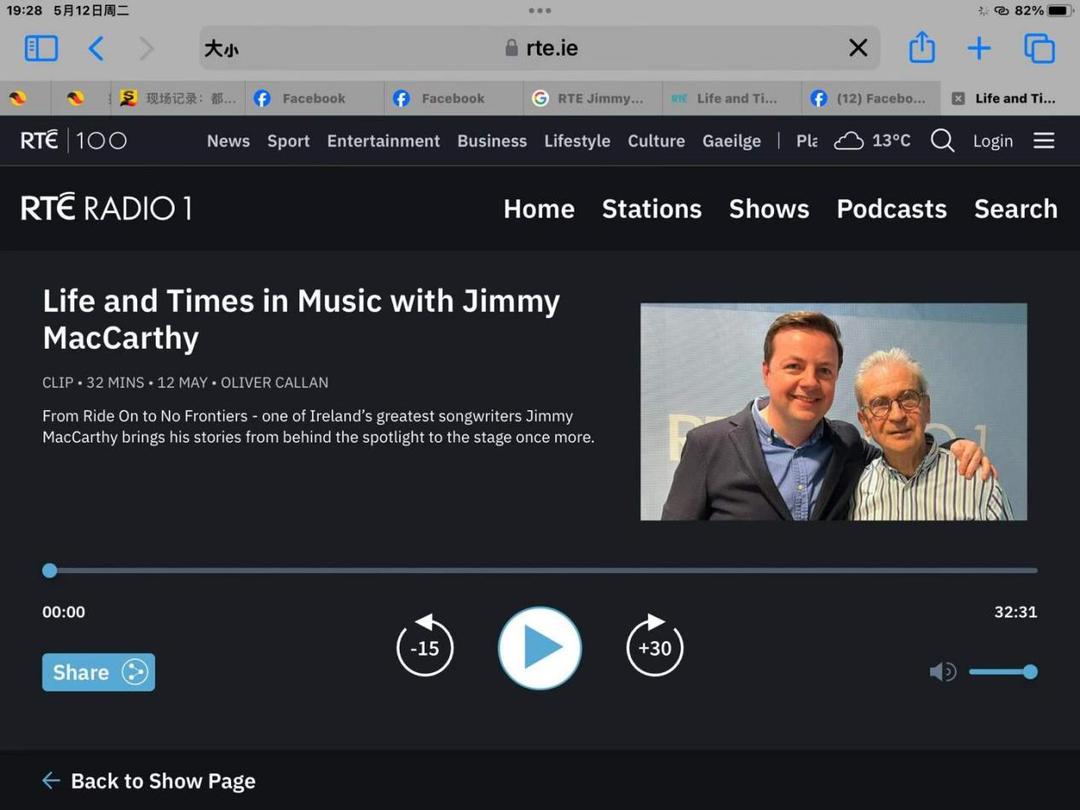Open Business section
Viewport: 1080px width, 810px height.
point(492,141)
